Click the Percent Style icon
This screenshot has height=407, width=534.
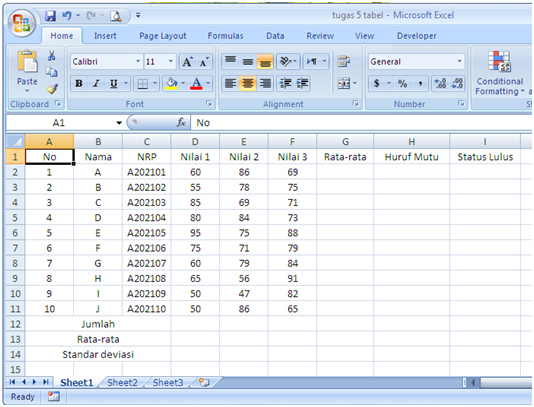(x=403, y=83)
